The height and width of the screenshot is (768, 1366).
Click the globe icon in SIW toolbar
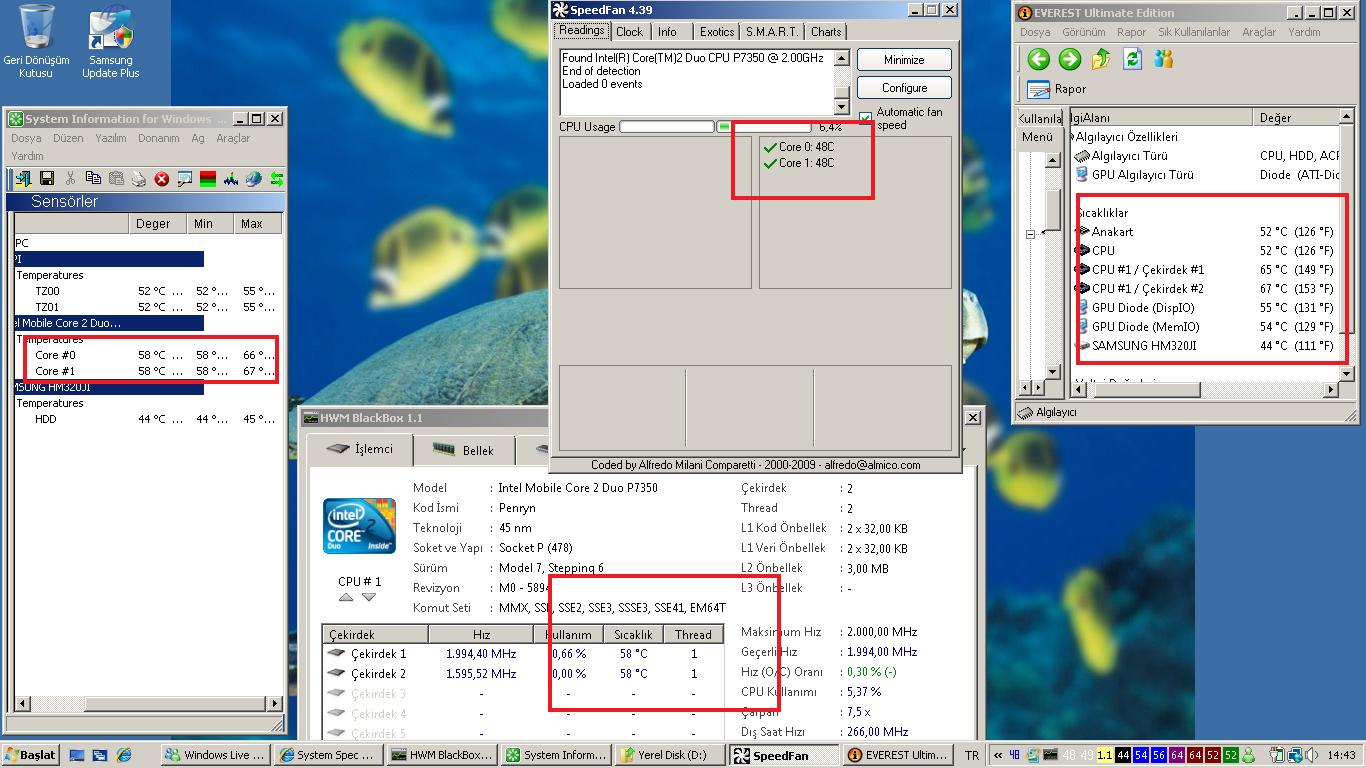tap(254, 179)
